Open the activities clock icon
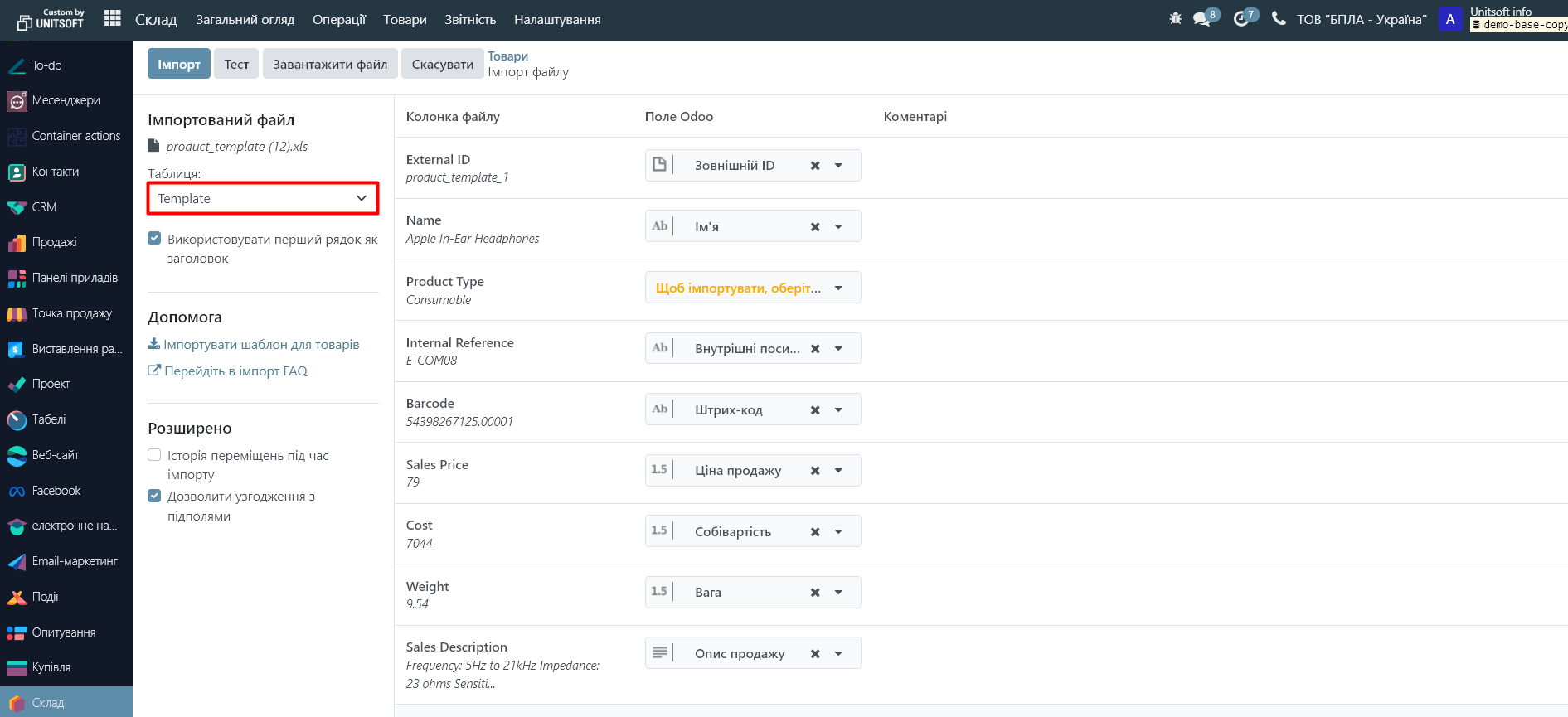The width and height of the screenshot is (1568, 717). pyautogui.click(x=1241, y=19)
